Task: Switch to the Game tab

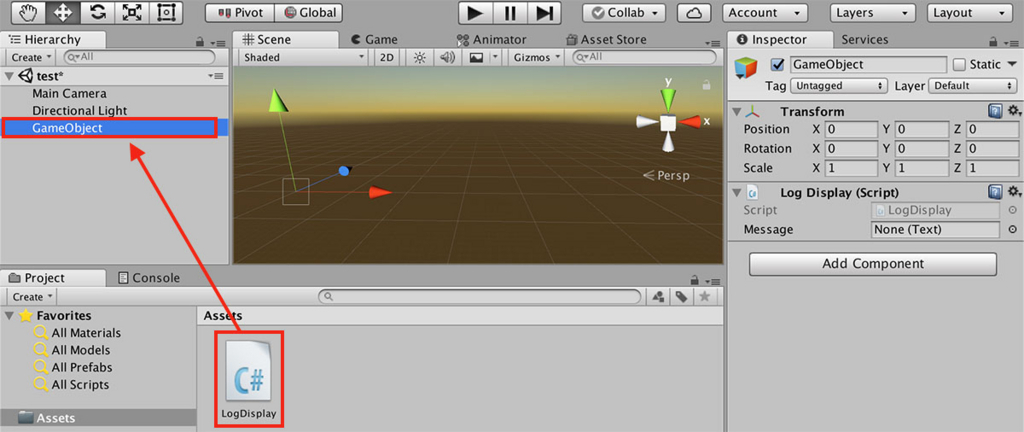Action: coord(375,40)
